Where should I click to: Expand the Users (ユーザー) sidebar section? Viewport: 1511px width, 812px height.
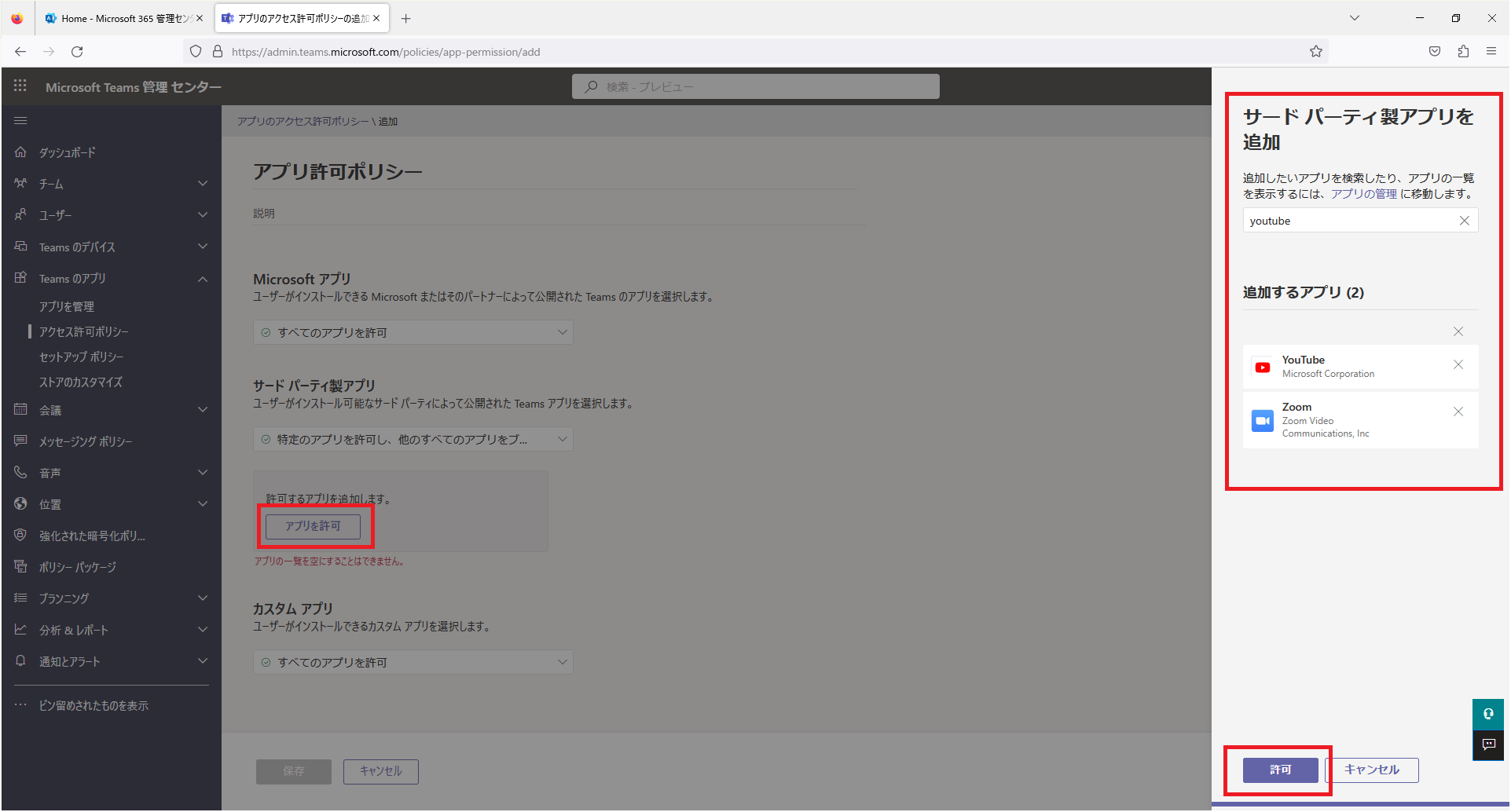[x=203, y=215]
